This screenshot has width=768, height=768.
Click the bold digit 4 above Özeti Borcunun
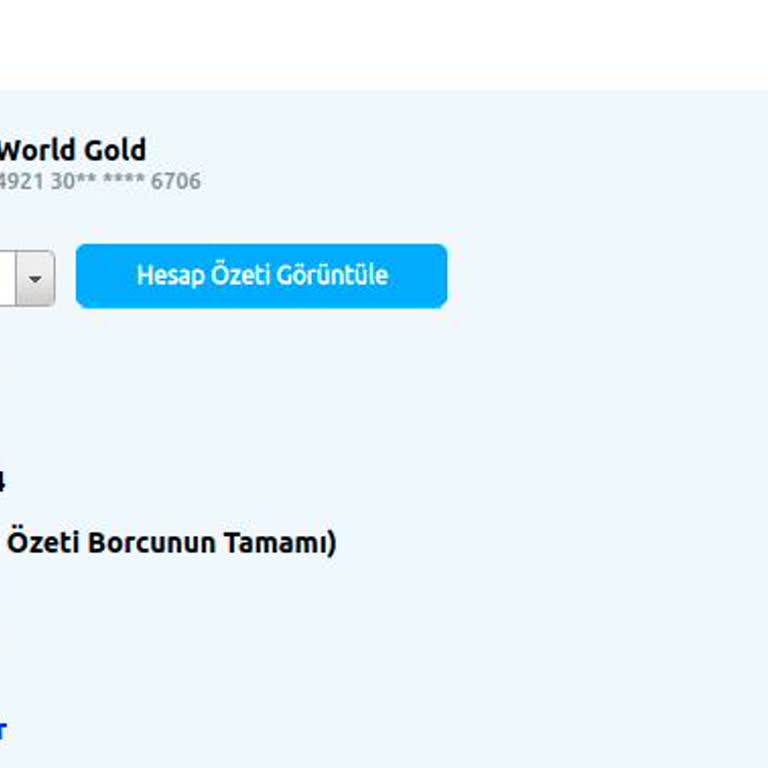click(x=2, y=482)
